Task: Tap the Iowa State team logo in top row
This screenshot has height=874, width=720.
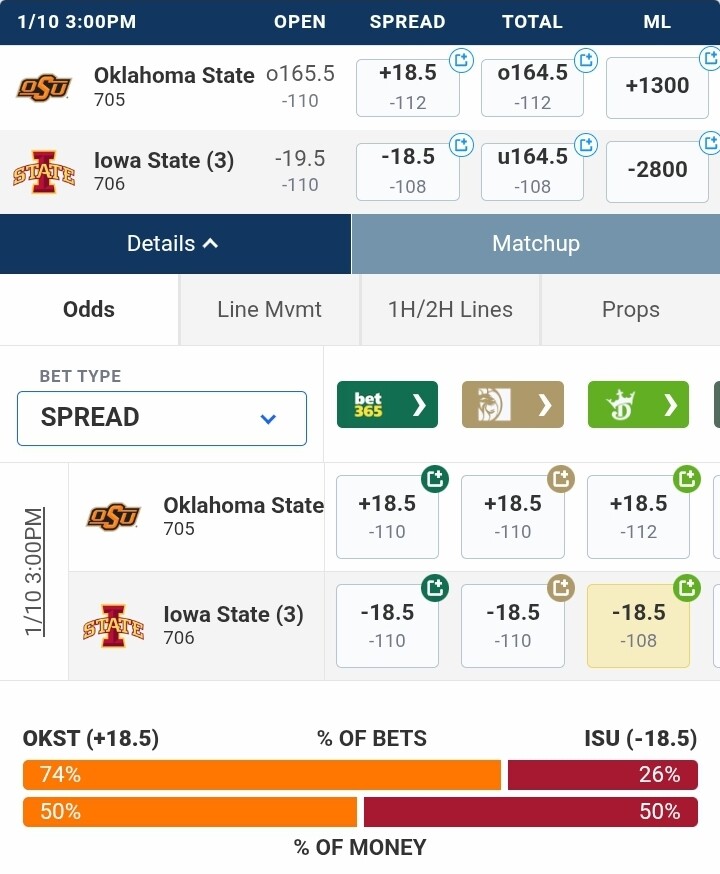Action: tap(43, 172)
